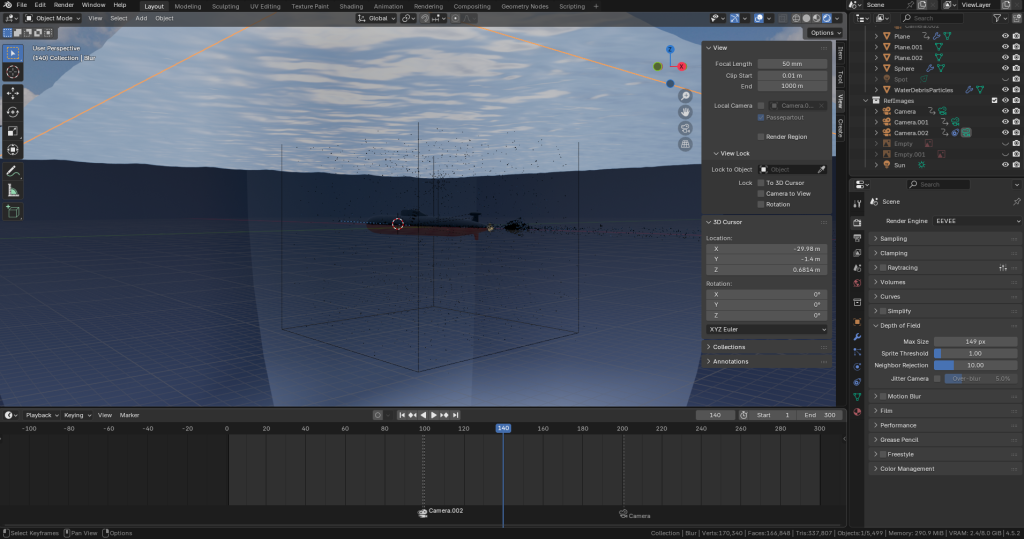Click the Focal Length field
This screenshot has width=1024, height=539.
(791, 64)
